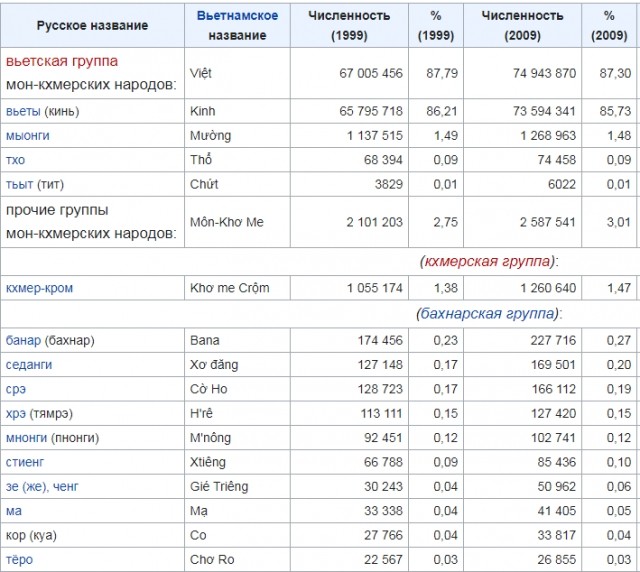Open the 'мыонги' link
The image size is (640, 572).
tap(27, 136)
